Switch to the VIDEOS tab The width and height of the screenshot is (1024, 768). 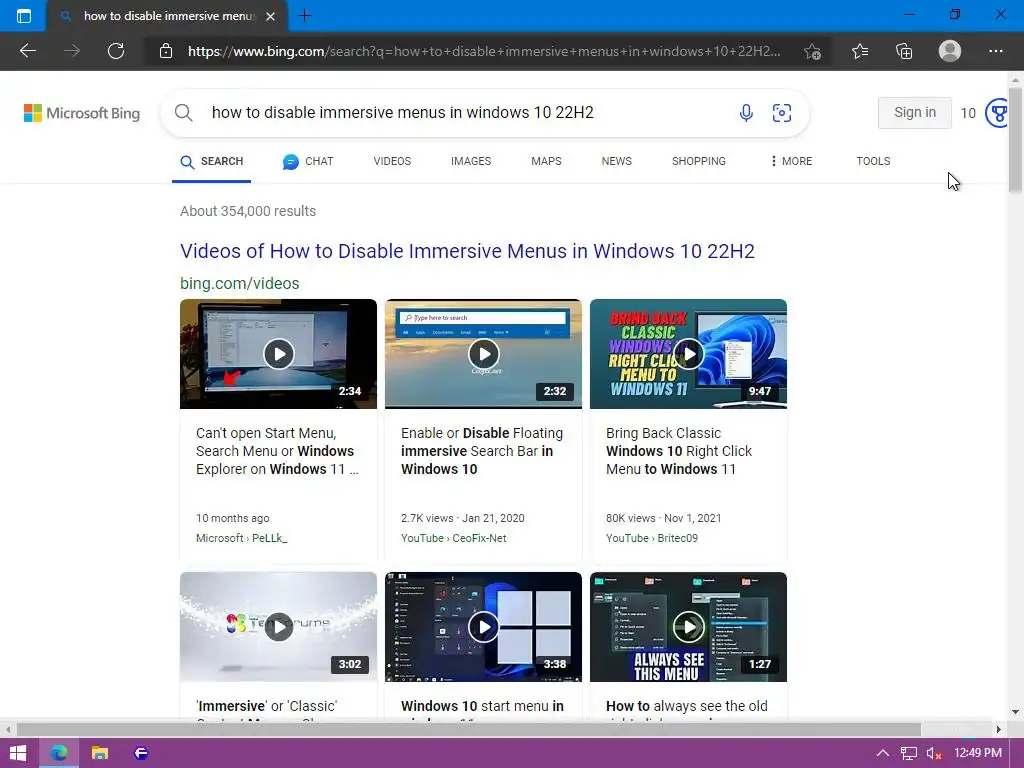392,161
